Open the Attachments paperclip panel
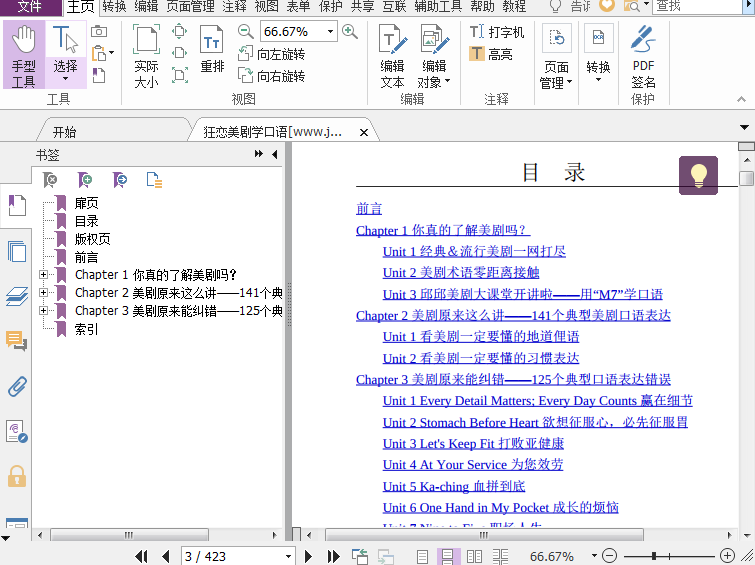 pyautogui.click(x=17, y=386)
